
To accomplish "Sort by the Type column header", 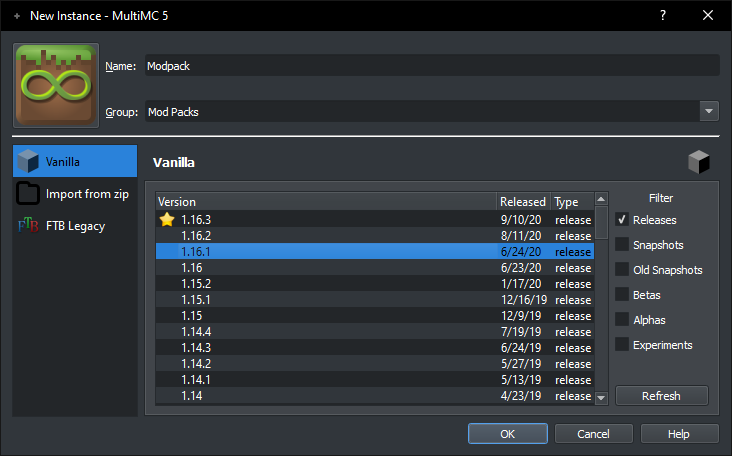I will pos(573,202).
